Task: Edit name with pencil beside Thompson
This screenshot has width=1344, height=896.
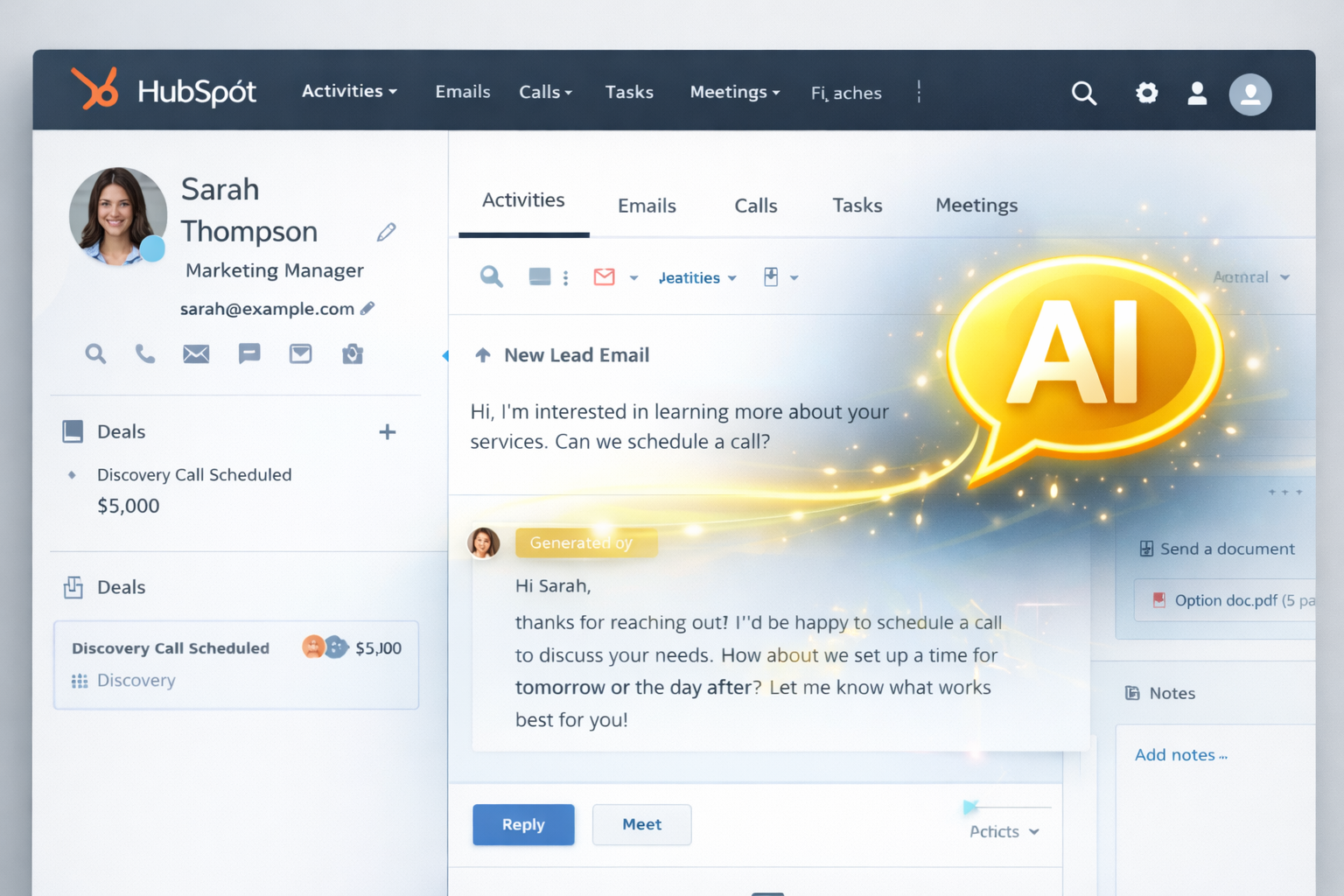Action: coord(386,232)
